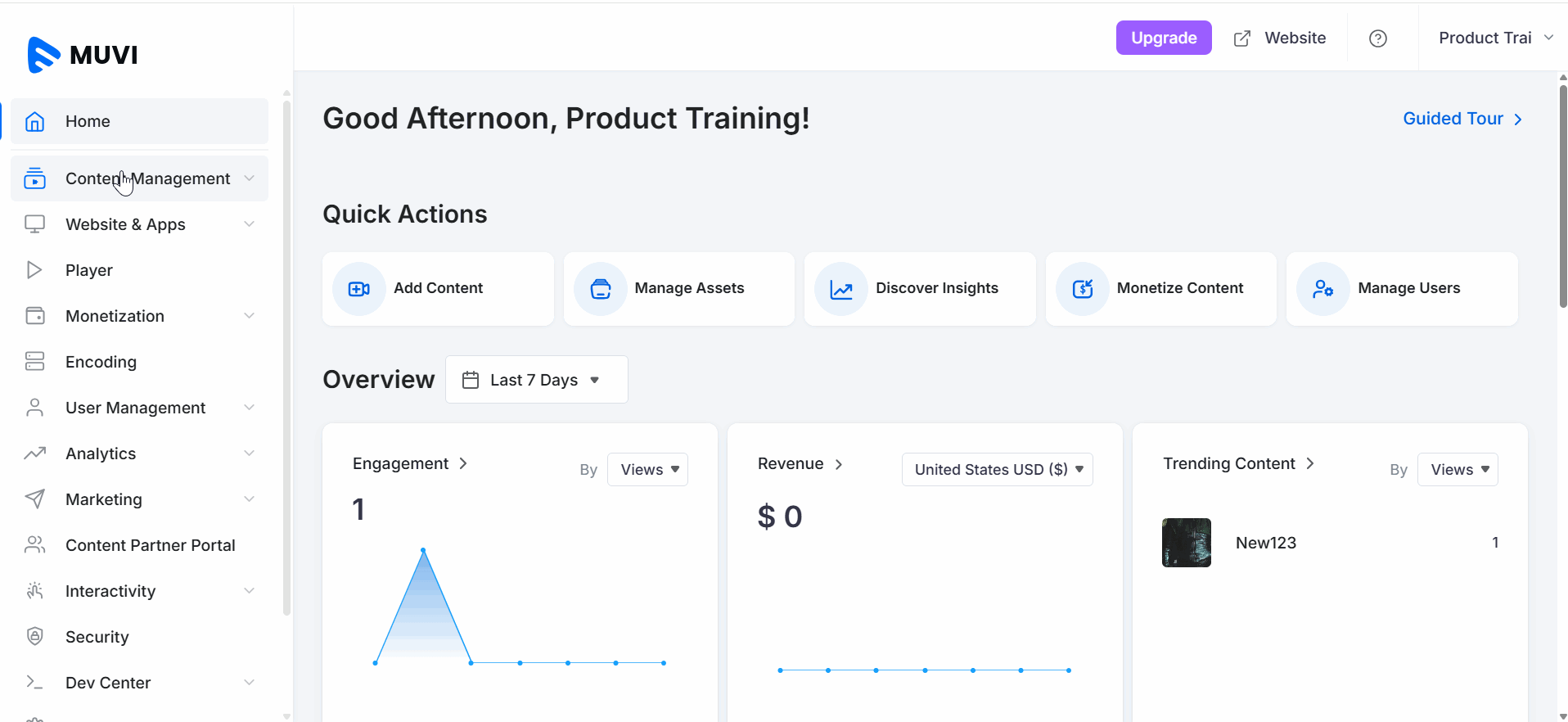Expand the Content Management menu
The width and height of the screenshot is (1568, 722).
point(147,178)
